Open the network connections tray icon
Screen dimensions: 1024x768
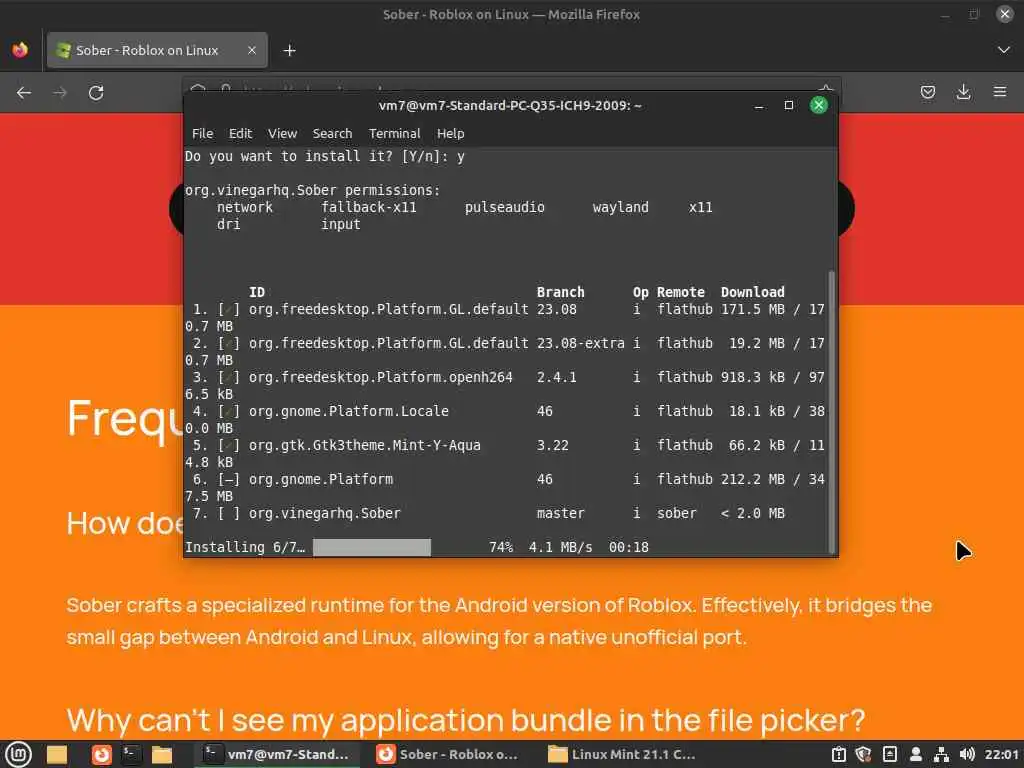(941, 754)
